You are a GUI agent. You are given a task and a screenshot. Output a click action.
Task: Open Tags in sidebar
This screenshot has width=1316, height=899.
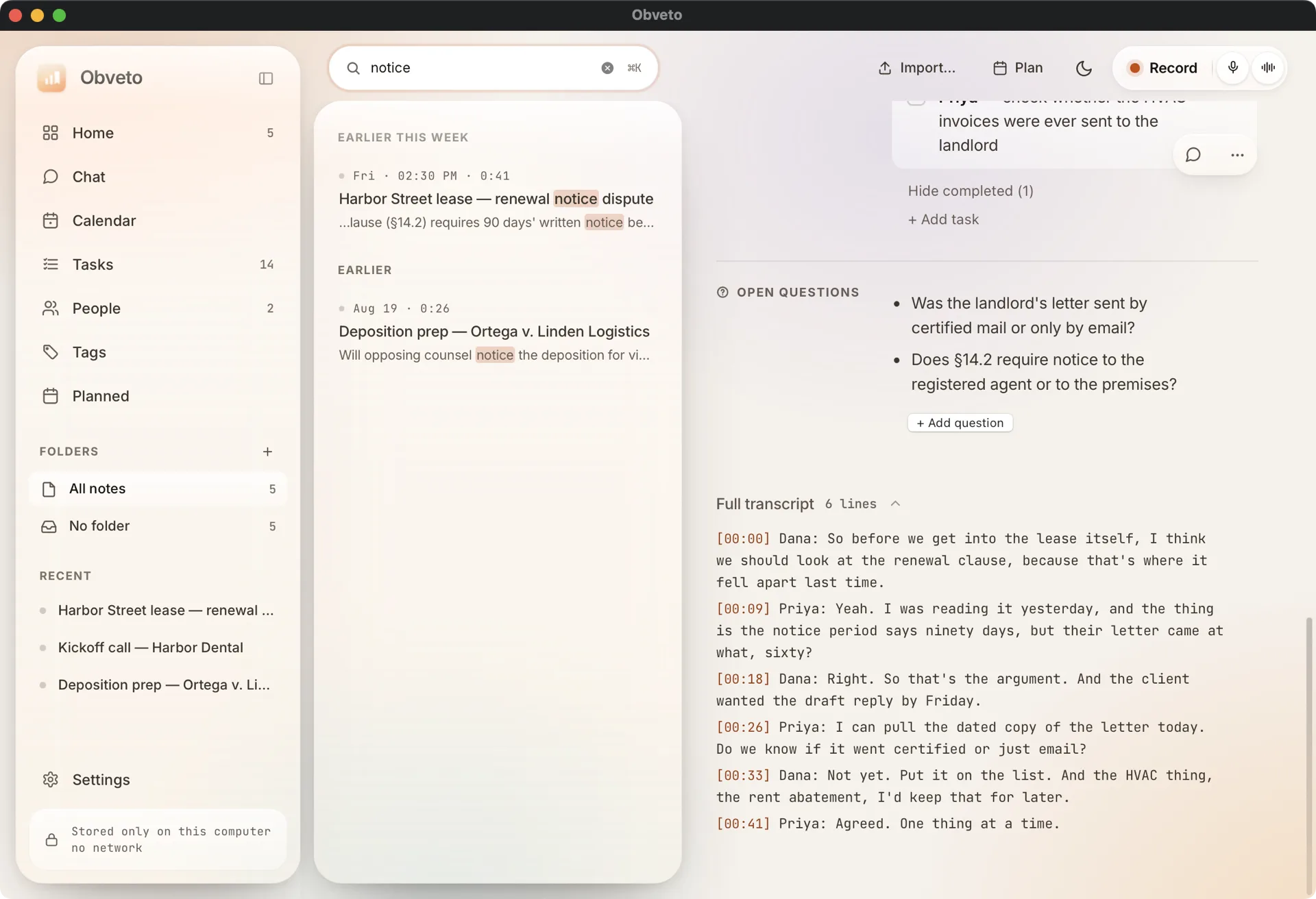158,352
